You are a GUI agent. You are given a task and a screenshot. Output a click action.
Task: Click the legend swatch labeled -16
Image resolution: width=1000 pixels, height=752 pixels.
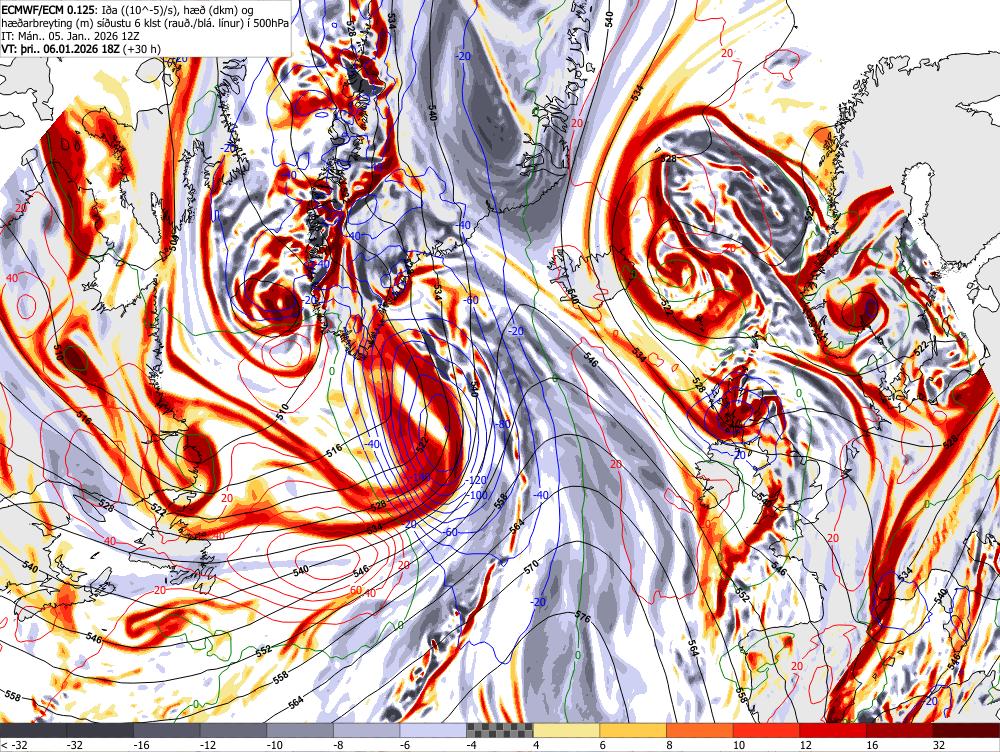tap(166, 730)
